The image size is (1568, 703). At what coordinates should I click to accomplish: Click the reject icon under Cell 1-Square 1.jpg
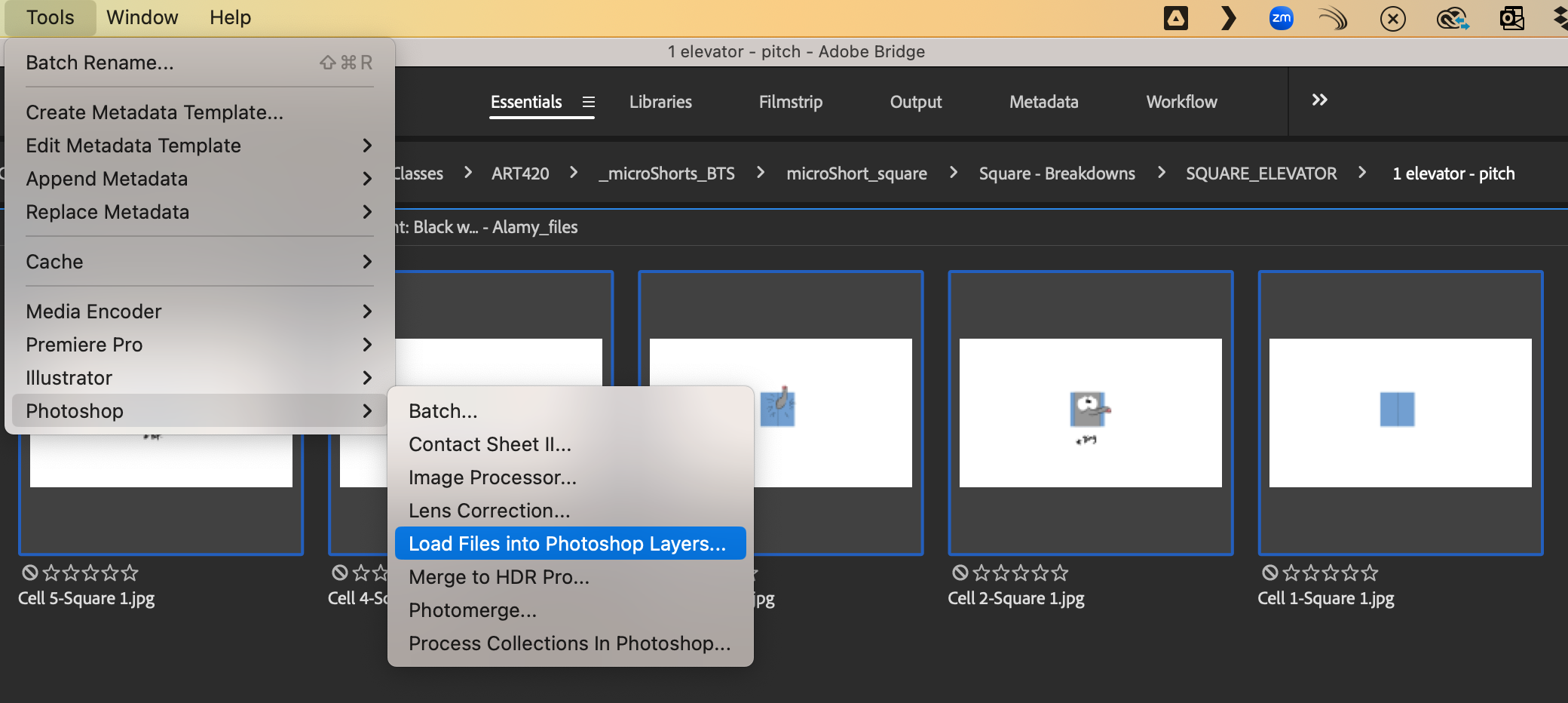[1269, 573]
